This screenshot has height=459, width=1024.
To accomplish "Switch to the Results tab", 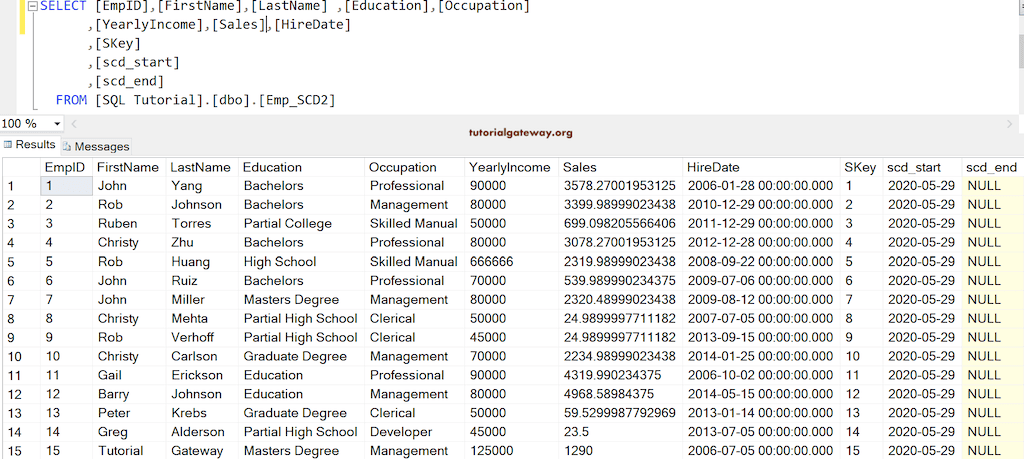I will (x=35, y=145).
